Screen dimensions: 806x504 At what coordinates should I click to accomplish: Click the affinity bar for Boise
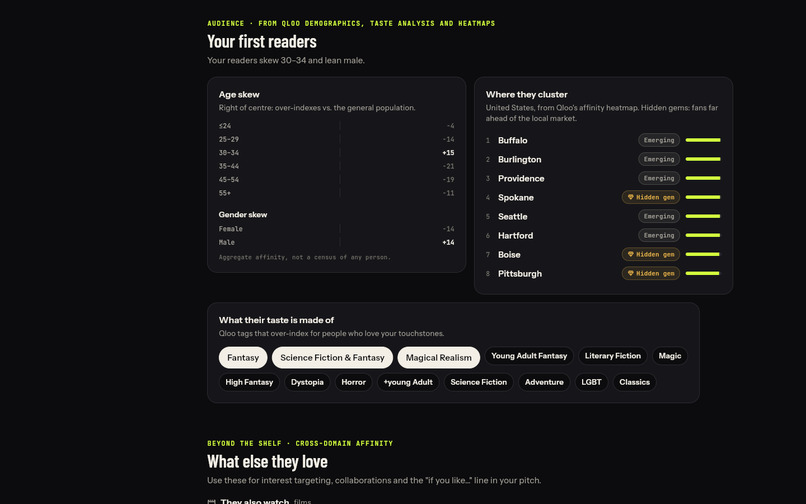point(703,255)
